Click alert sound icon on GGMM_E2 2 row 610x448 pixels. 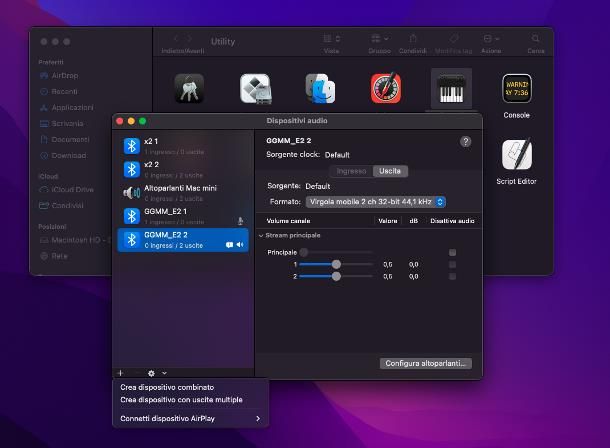[230, 245]
